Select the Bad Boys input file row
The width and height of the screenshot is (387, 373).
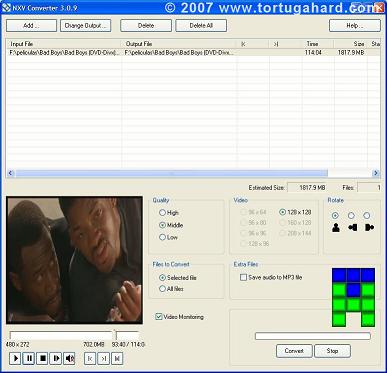64,52
